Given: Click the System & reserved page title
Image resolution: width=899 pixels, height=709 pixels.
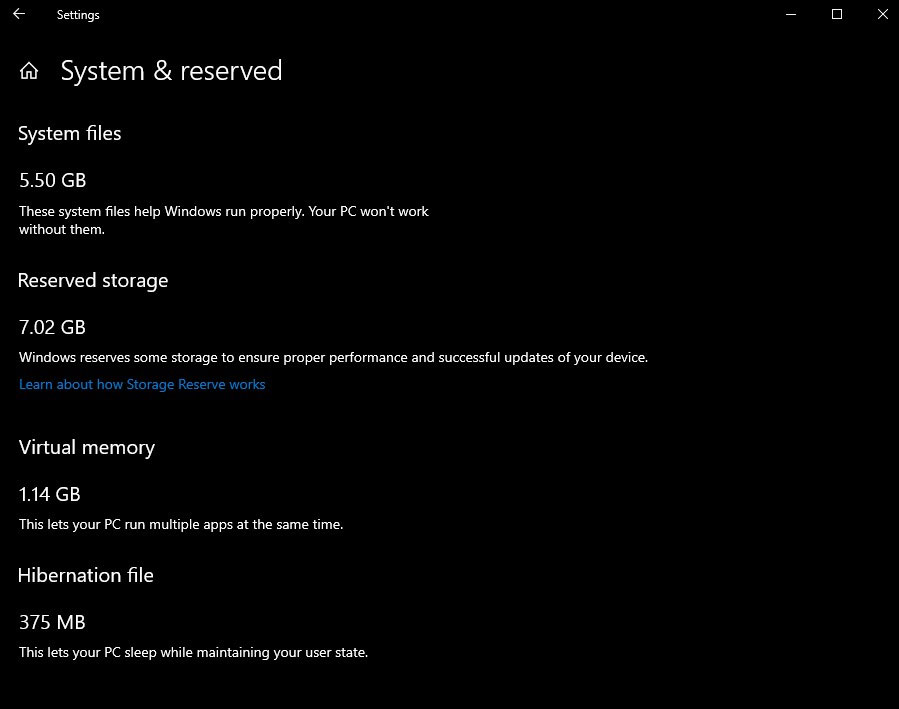Looking at the screenshot, I should (171, 70).
